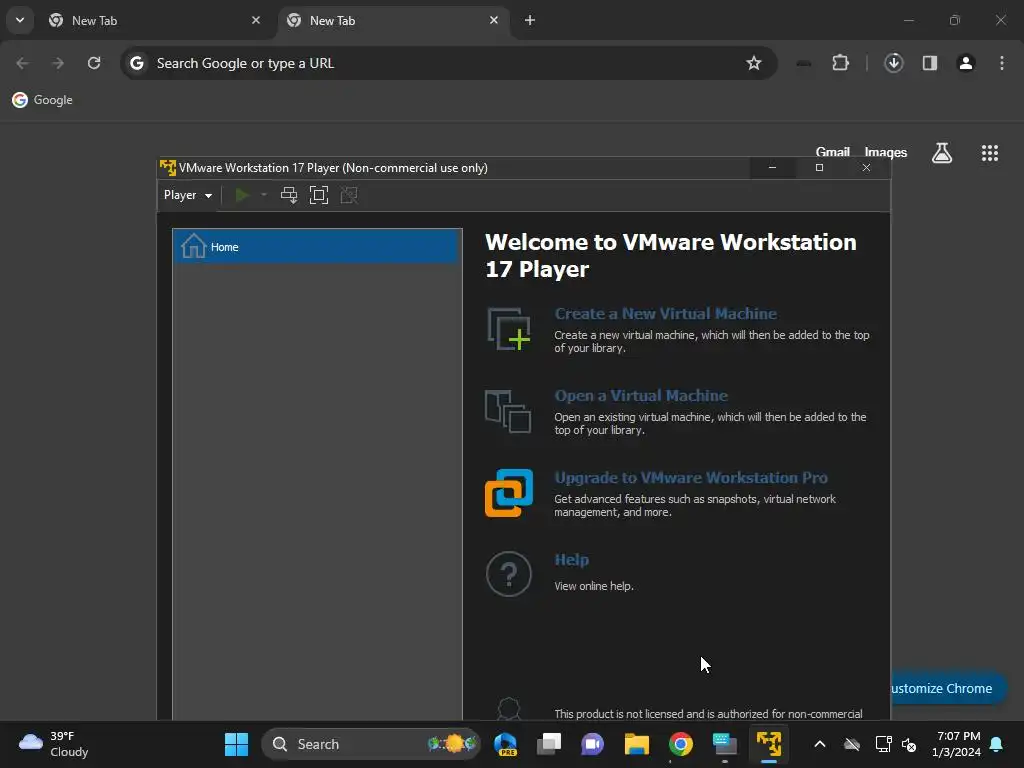
Task: Open a new Chrome tab with plus button
Action: coord(530,20)
